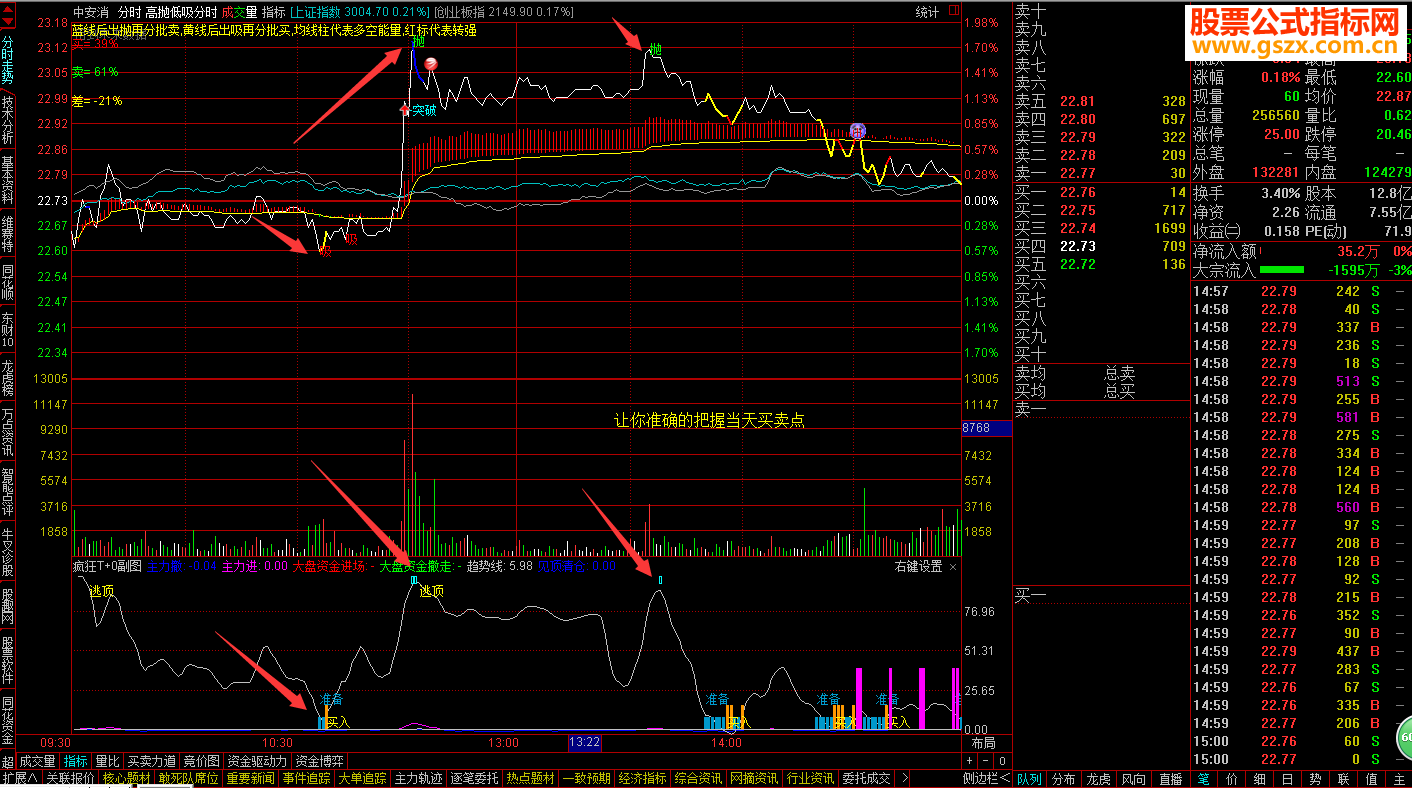Open the 综合资讯 bottom tab
This screenshot has width=1412, height=788.
(699, 778)
